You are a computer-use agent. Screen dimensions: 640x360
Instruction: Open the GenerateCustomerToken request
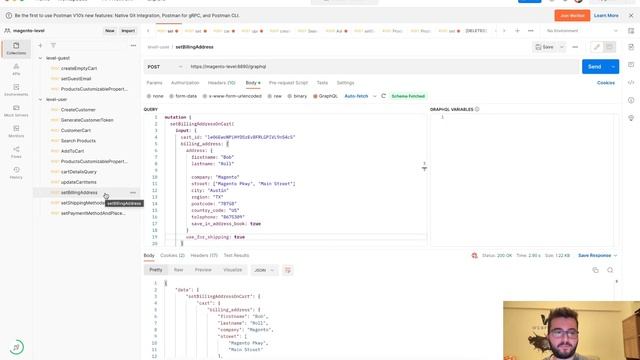[87, 120]
